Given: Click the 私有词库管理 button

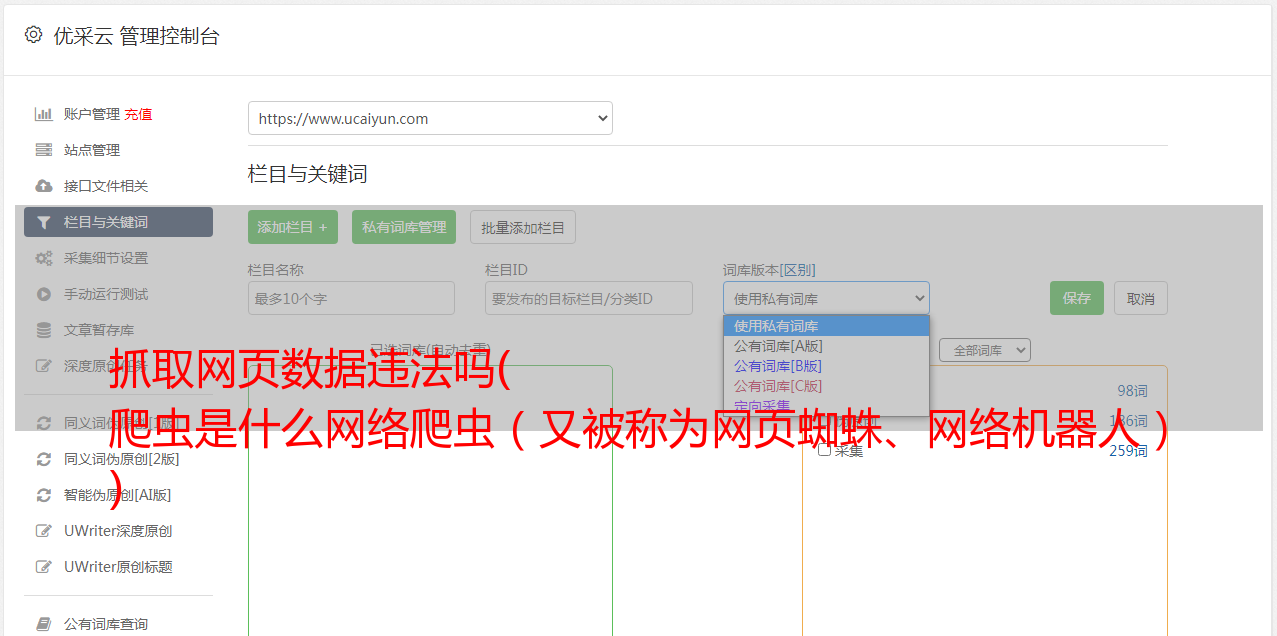Looking at the screenshot, I should (x=404, y=227).
